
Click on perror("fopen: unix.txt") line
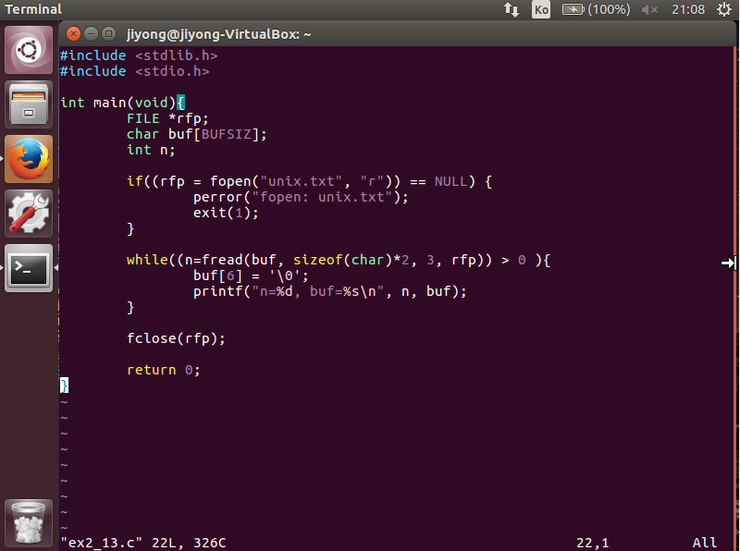301,197
